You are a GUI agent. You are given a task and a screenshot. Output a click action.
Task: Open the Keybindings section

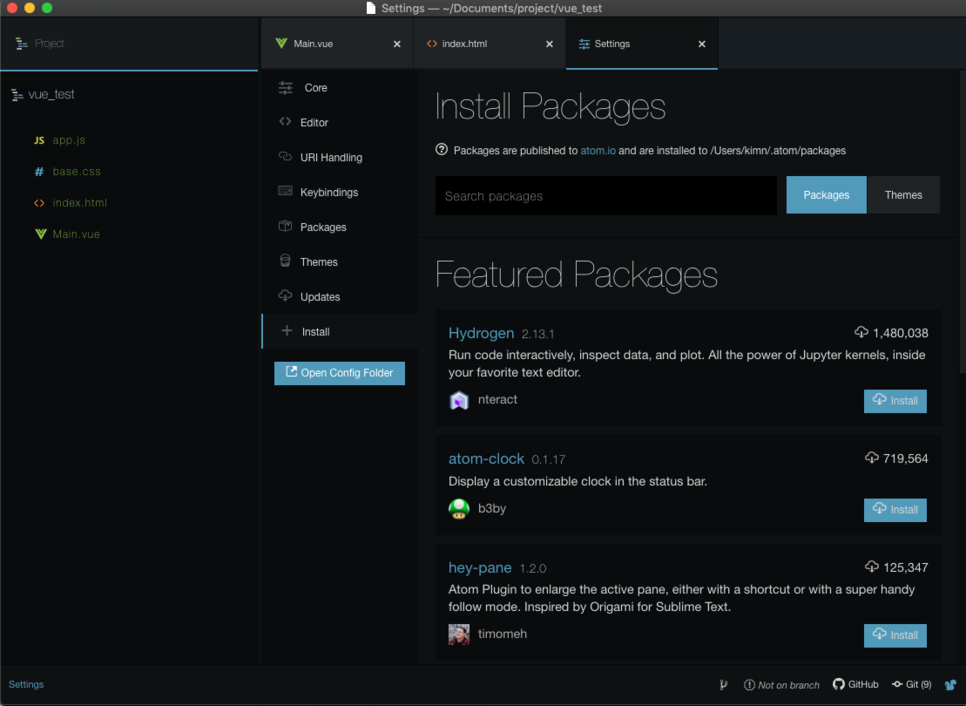click(340, 192)
